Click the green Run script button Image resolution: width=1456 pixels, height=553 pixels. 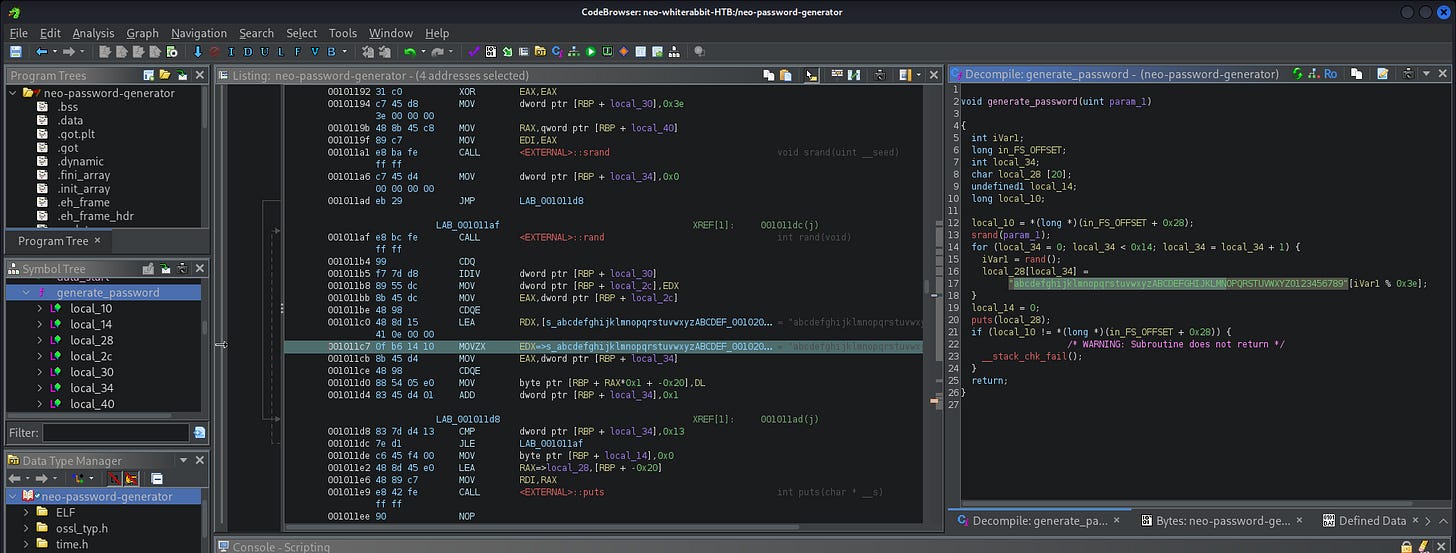(591, 51)
